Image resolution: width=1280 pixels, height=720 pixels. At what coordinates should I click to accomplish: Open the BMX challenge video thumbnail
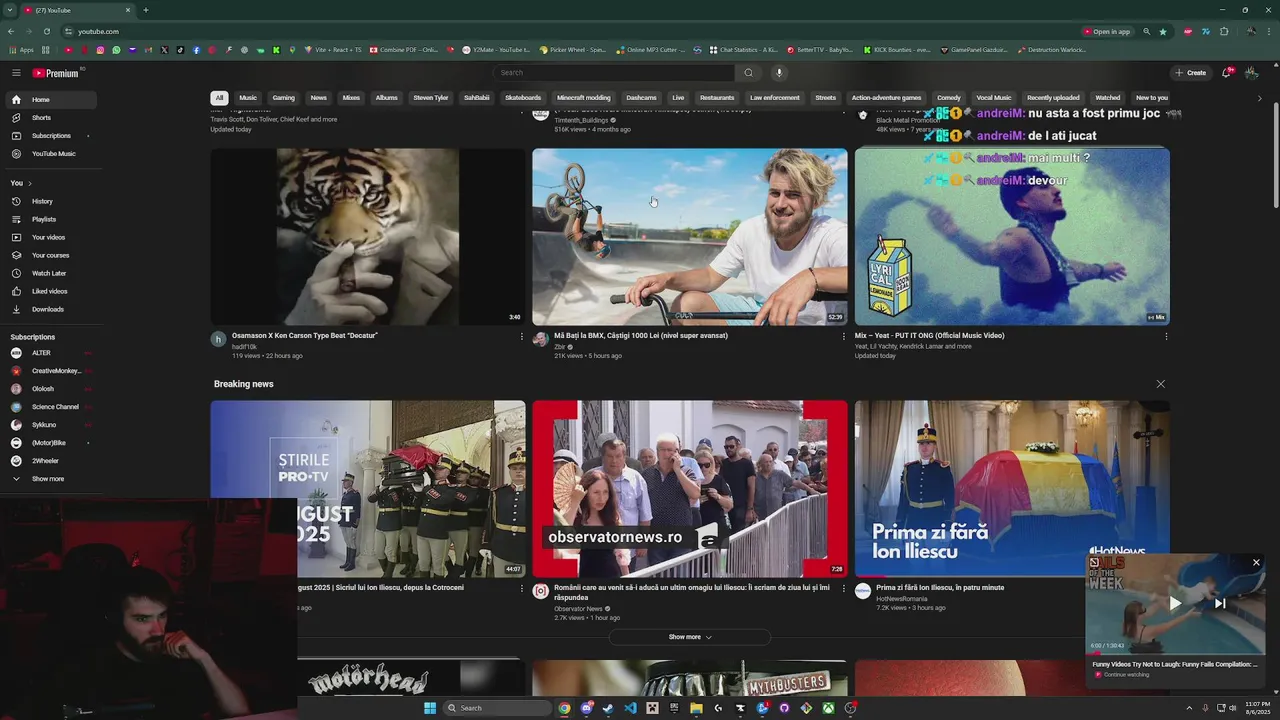690,237
